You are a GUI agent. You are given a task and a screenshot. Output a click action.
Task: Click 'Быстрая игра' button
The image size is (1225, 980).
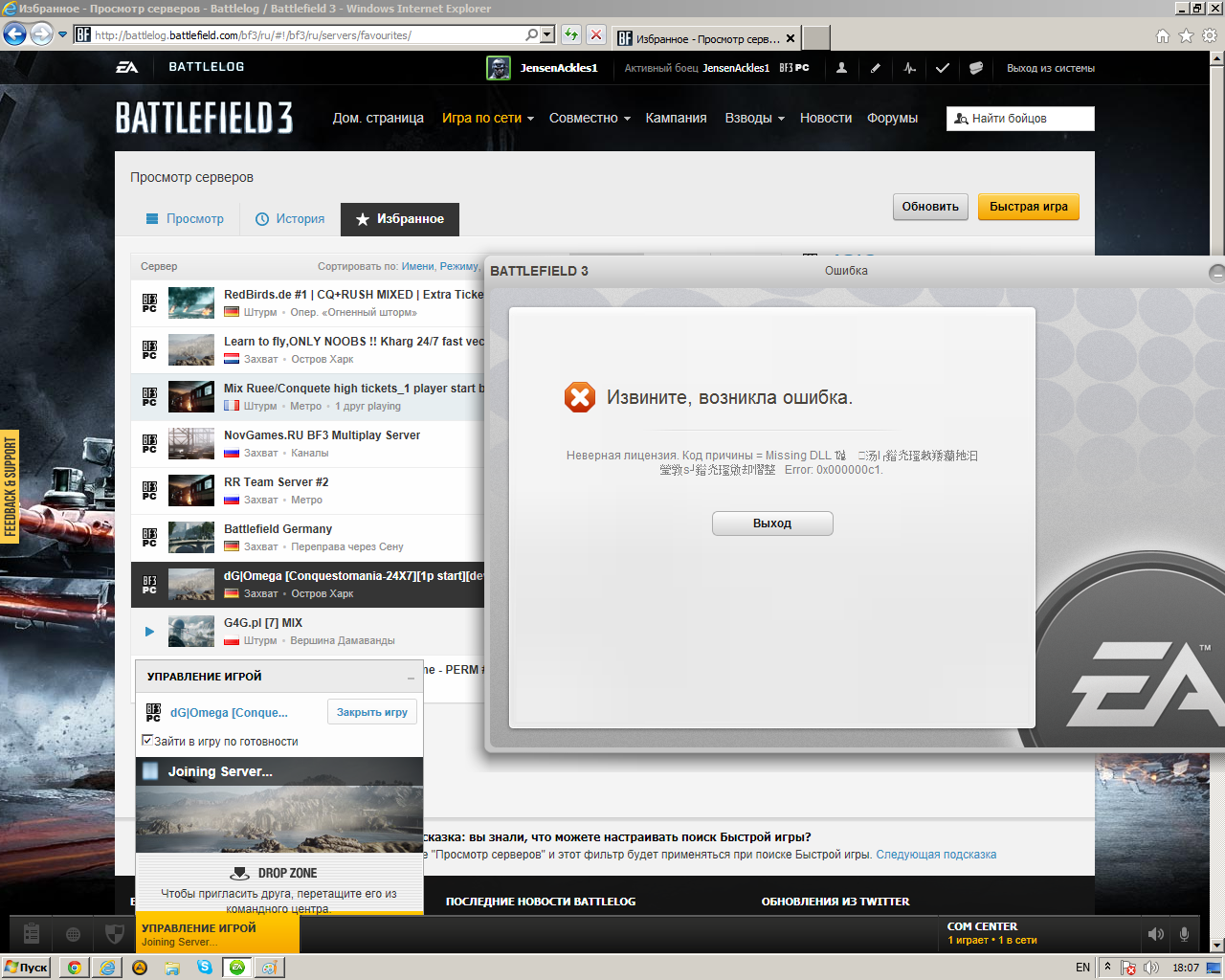1029,207
